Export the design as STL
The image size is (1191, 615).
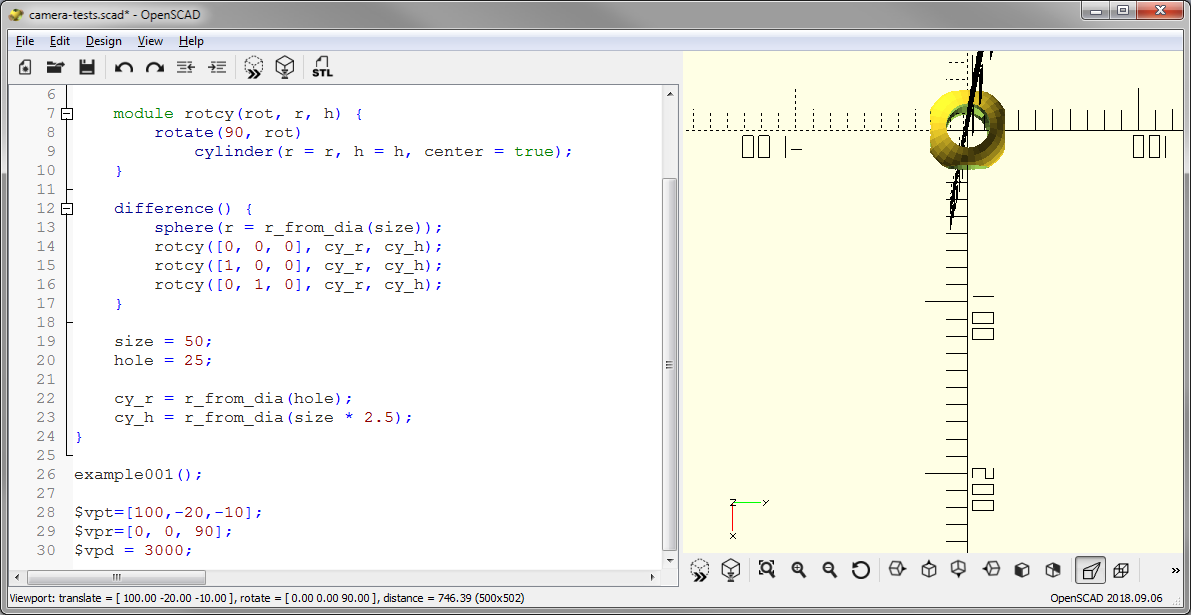pos(322,67)
